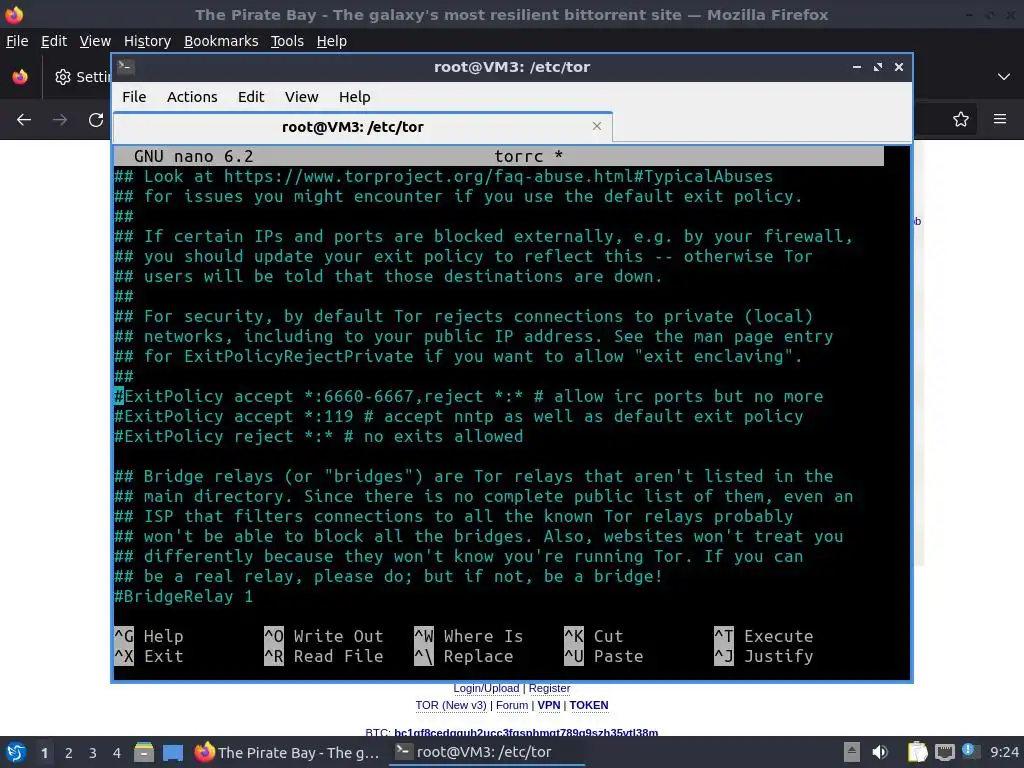
Task: Click the show desktop icon in taskbar
Action: pyautogui.click(x=172, y=752)
